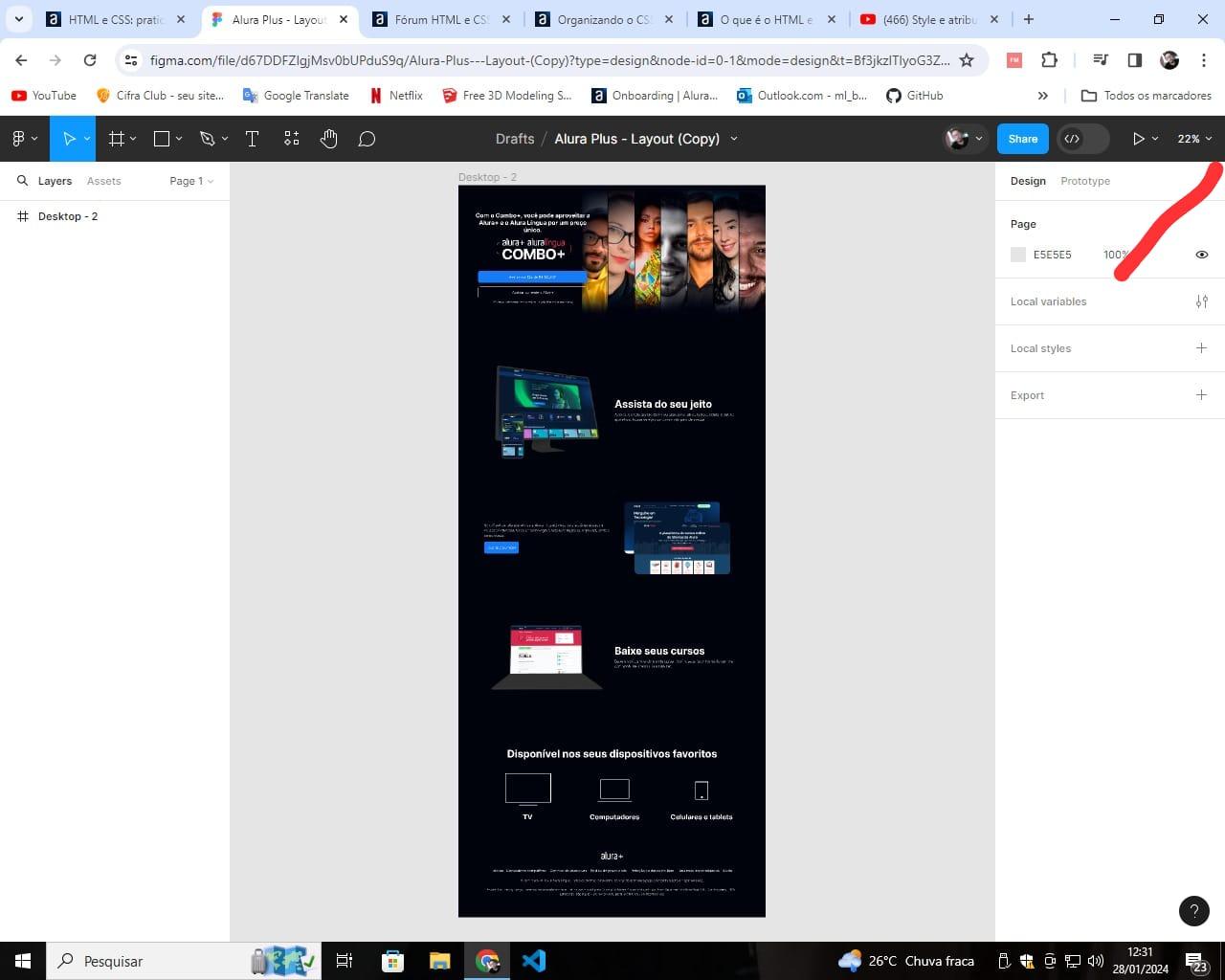The width and height of the screenshot is (1225, 980).
Task: Click the Desktop - 2 frame label
Action: coord(487,177)
